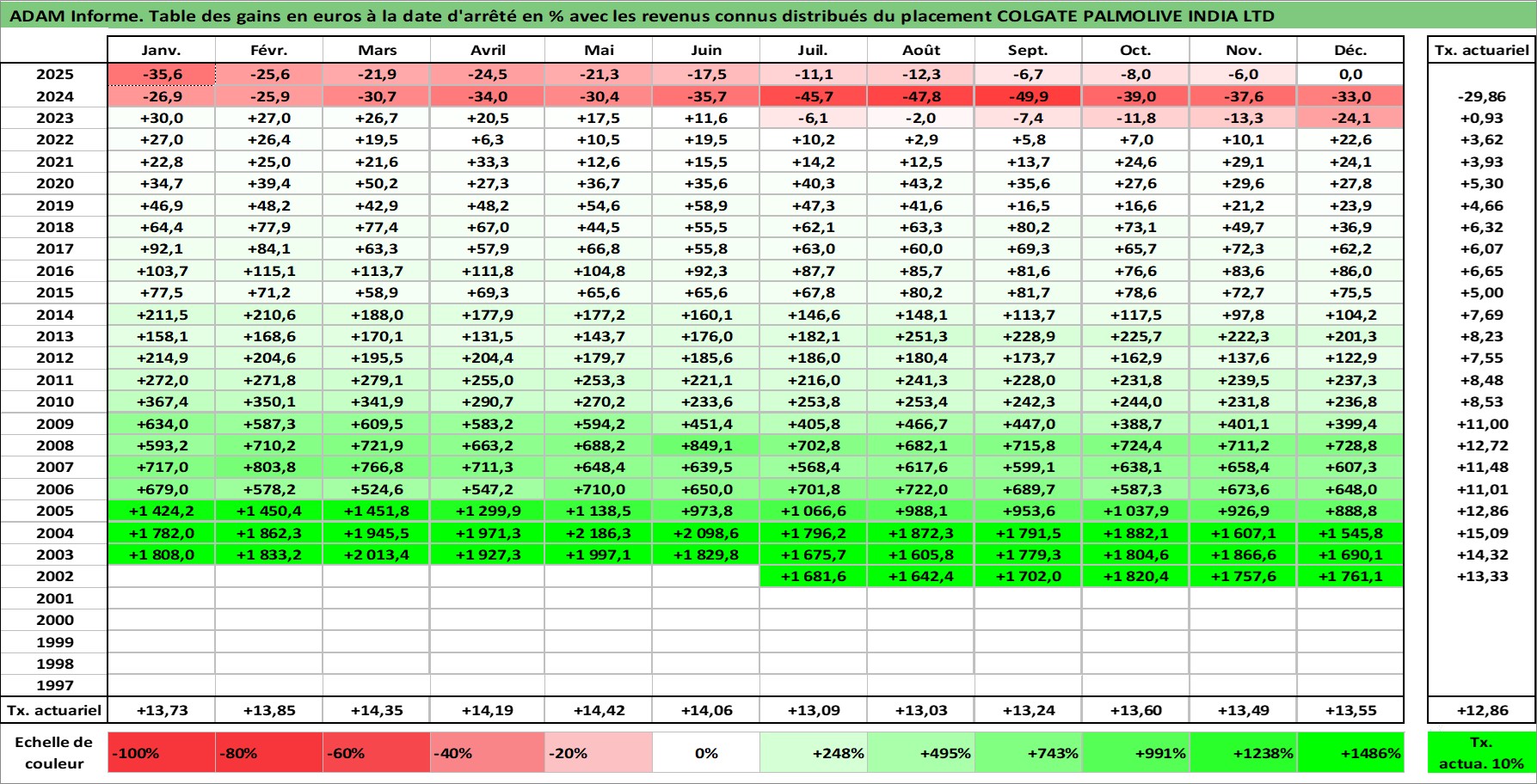Click the +1486% bright green scale swatch

(x=1350, y=753)
